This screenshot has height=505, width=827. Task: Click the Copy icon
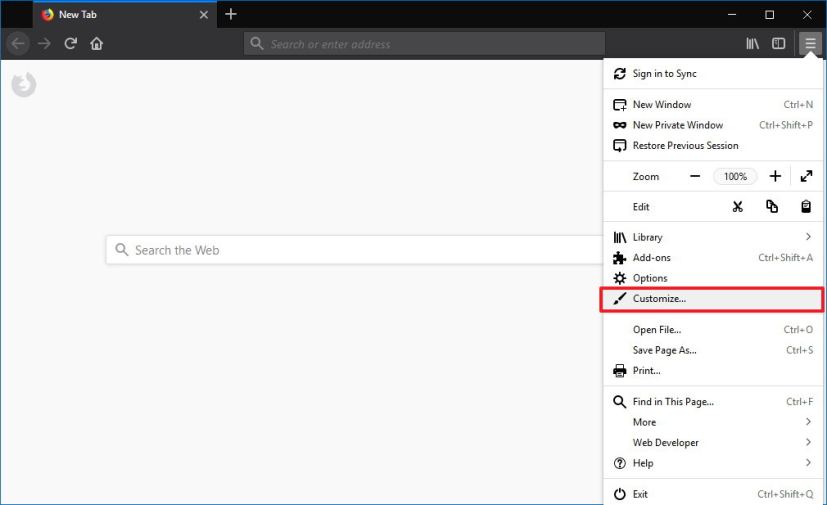point(772,207)
